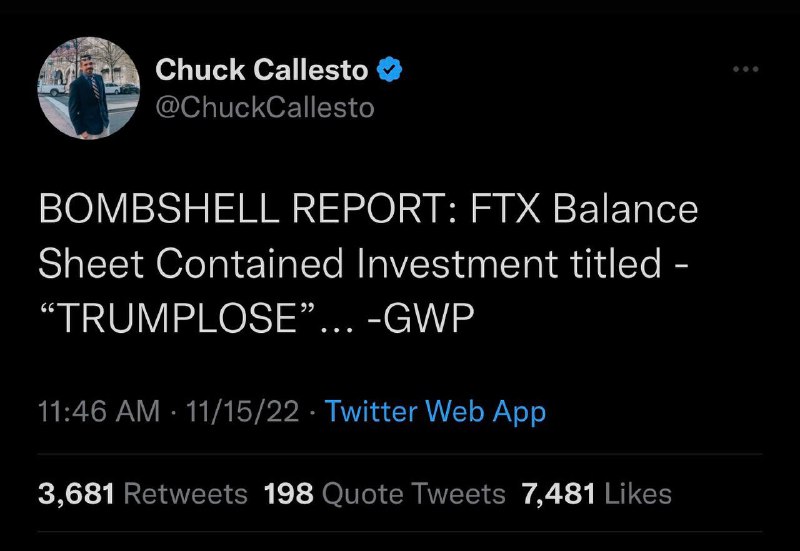Click the blue verified checkmark badge
This screenshot has height=551, width=800.
pyautogui.click(x=389, y=69)
